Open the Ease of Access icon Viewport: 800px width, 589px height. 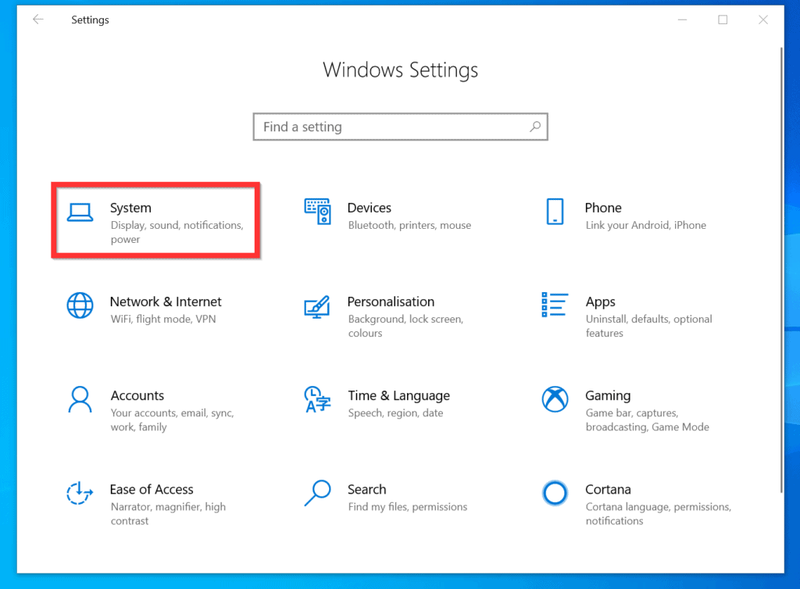80,493
